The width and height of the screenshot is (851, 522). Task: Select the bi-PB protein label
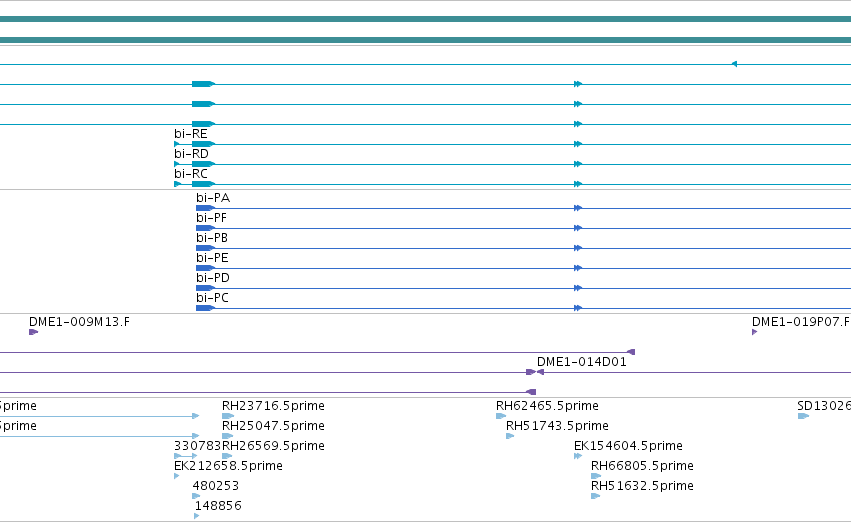(x=212, y=238)
